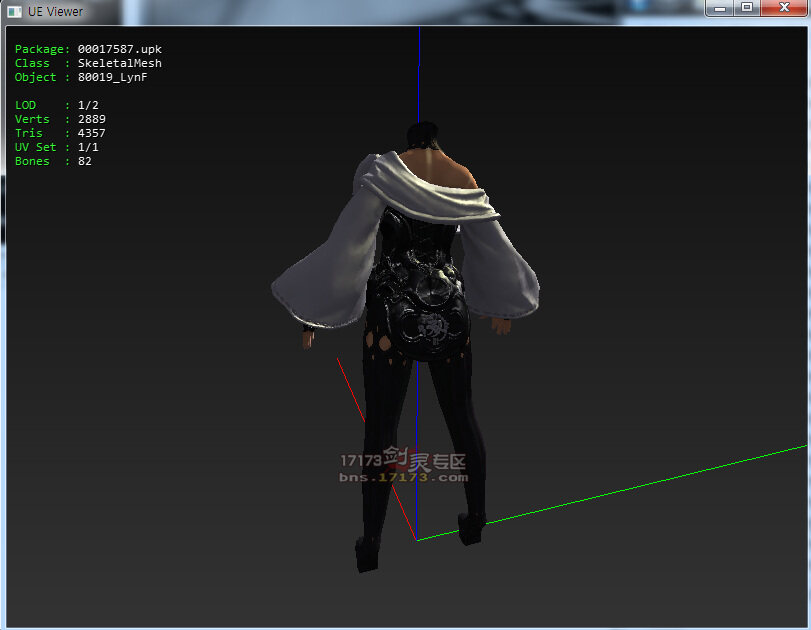811x630 pixels.
Task: Click the UV Set value 1/1
Action: tap(88, 147)
